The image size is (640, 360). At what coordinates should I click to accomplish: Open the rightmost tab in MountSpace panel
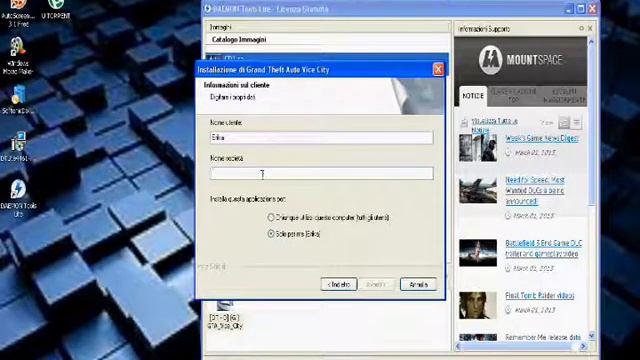(564, 96)
